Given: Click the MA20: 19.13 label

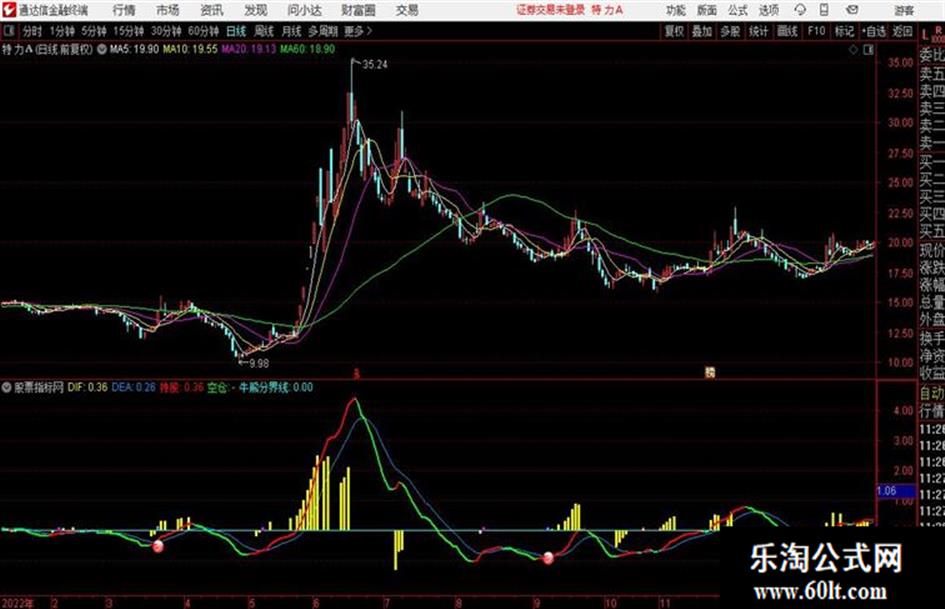Looking at the screenshot, I should pos(248,49).
